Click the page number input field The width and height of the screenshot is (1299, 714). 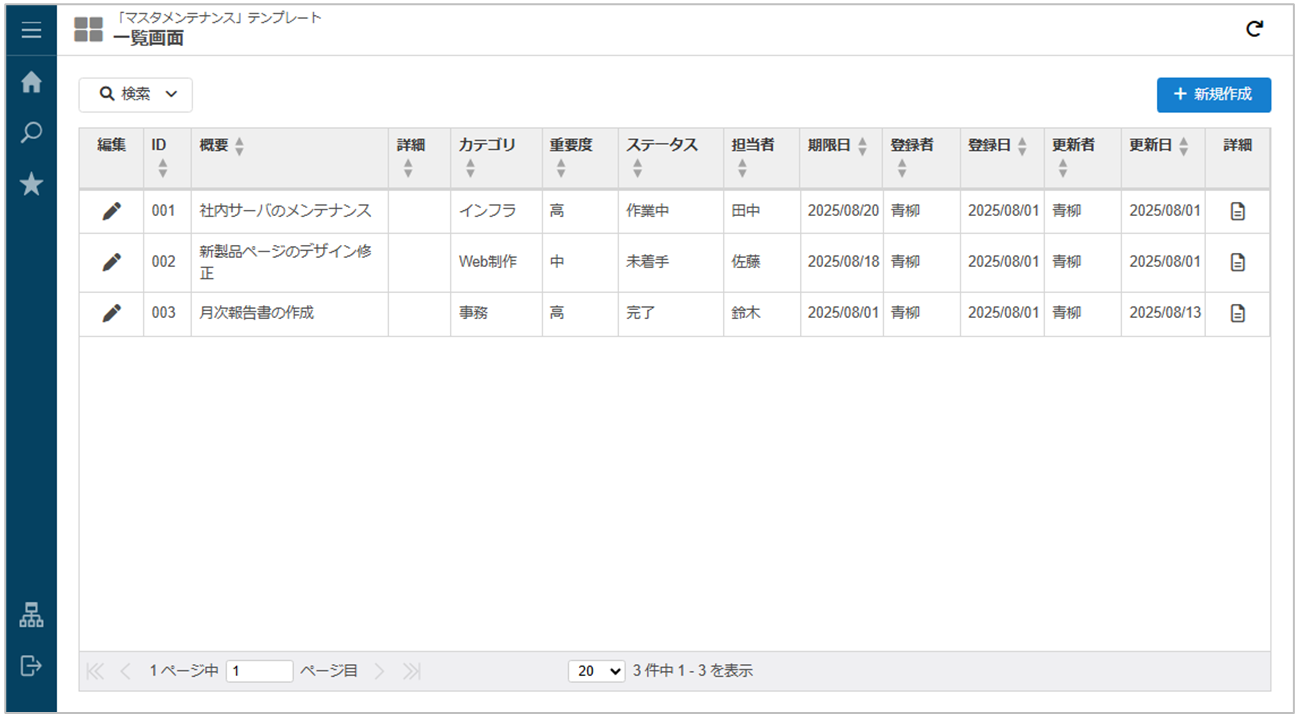click(259, 672)
